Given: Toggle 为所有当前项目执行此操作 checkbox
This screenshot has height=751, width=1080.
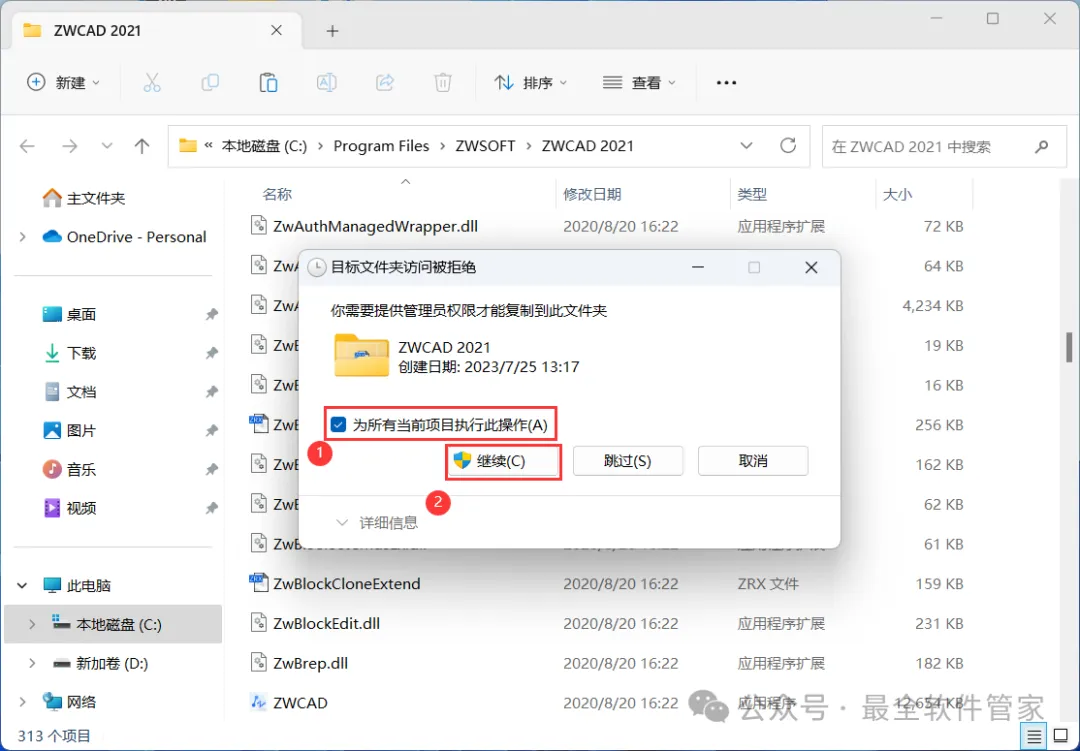Looking at the screenshot, I should (338, 424).
